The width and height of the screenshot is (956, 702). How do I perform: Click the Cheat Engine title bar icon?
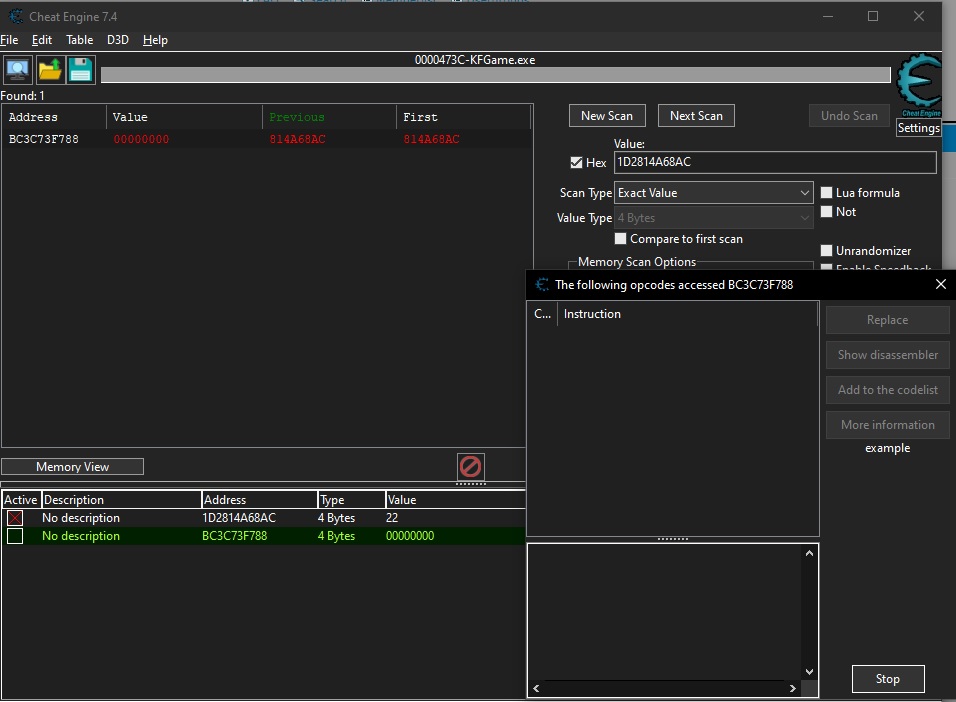[13, 16]
